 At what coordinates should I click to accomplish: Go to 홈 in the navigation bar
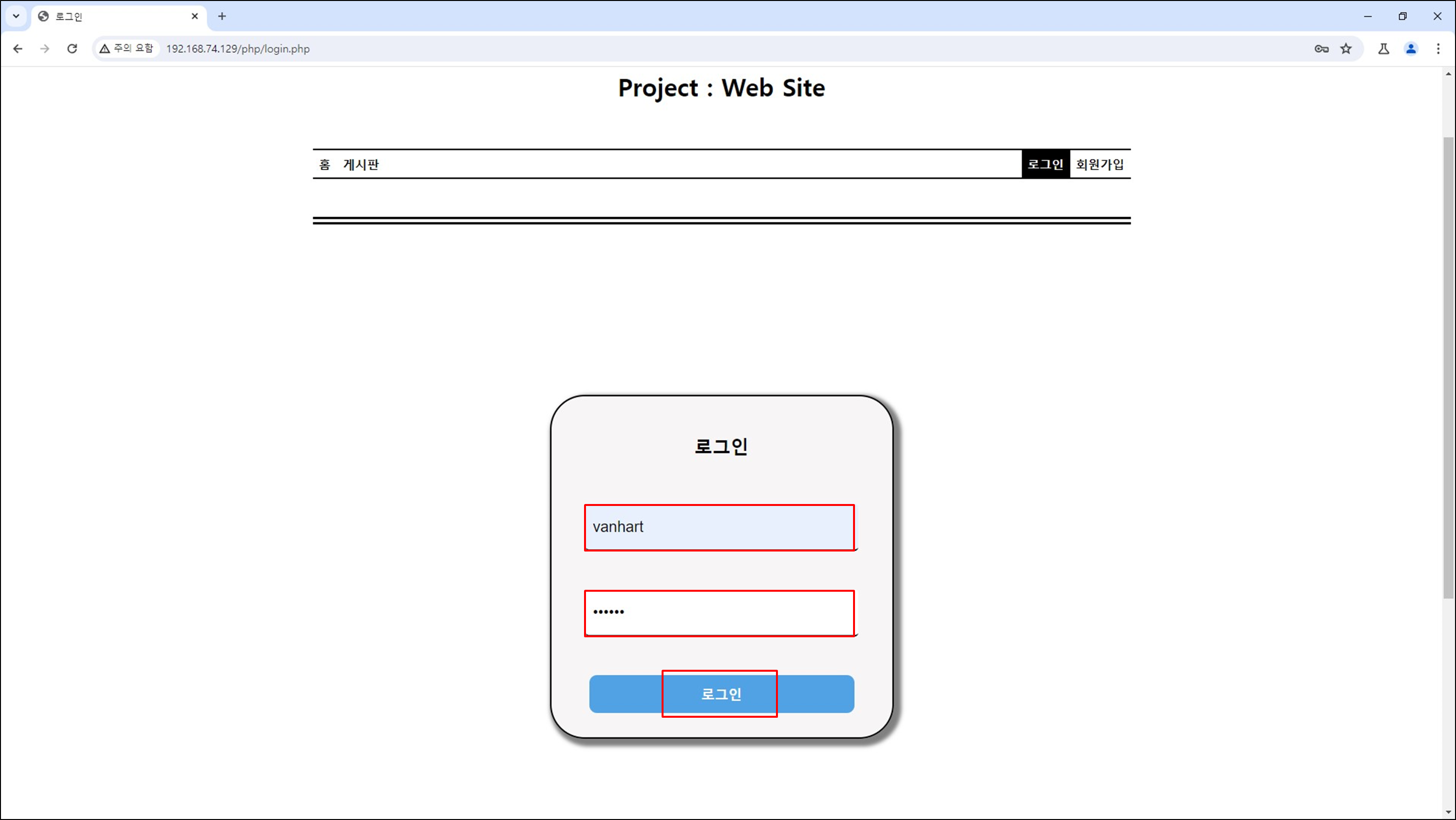click(x=324, y=164)
